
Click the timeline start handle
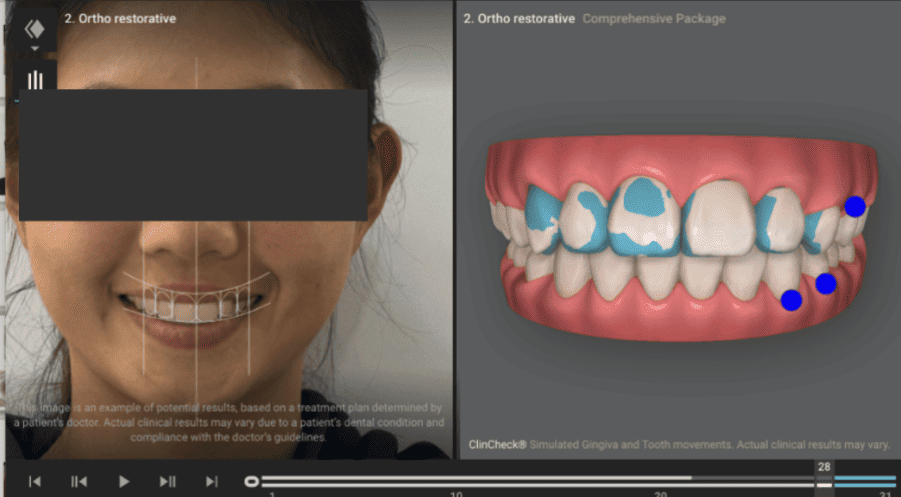click(251, 481)
